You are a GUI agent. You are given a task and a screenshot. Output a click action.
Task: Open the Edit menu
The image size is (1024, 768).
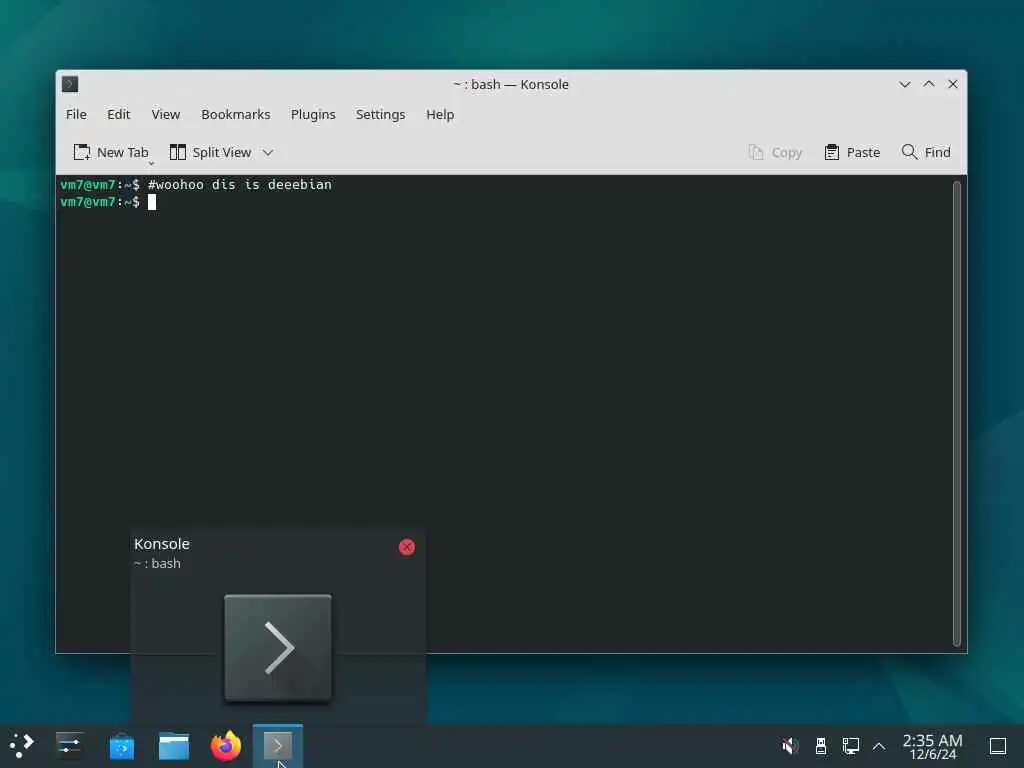[x=118, y=114]
